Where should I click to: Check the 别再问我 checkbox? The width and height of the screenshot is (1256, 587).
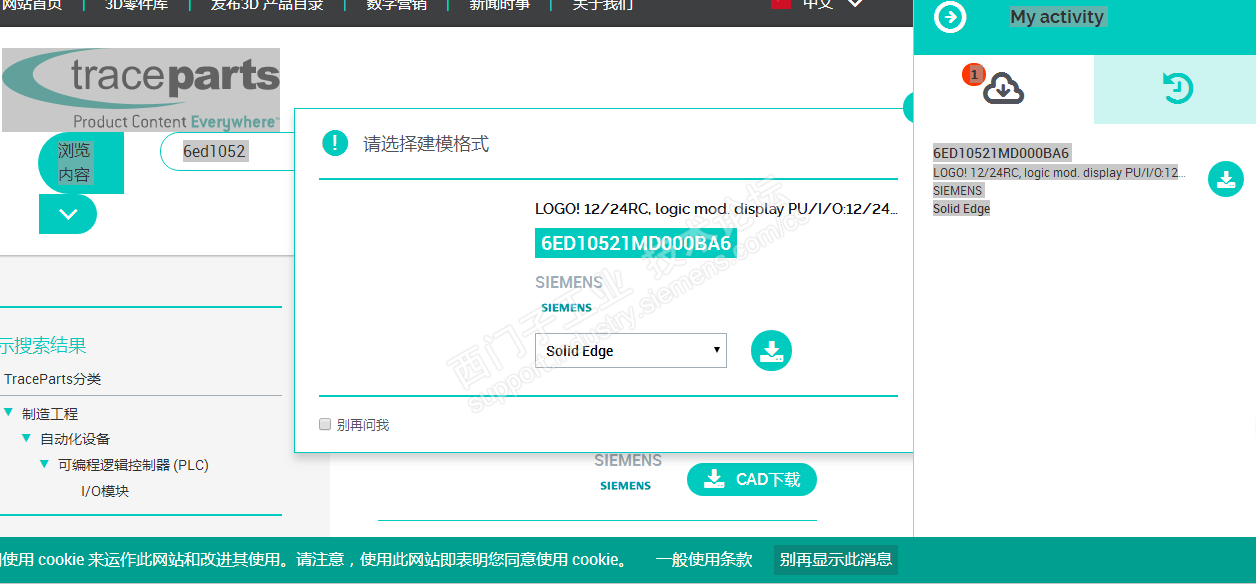pyautogui.click(x=324, y=424)
